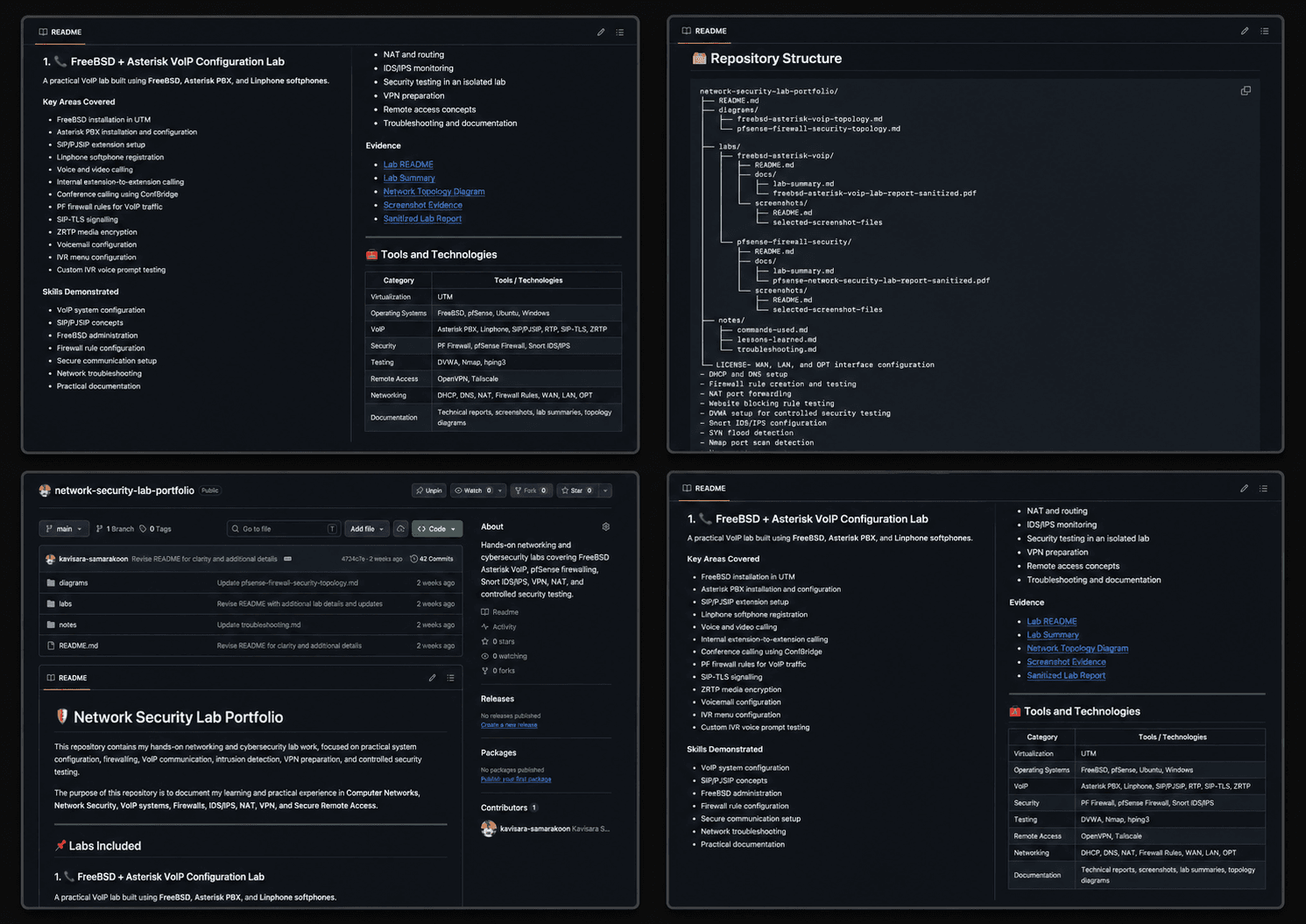Open the Lab README link in the top-left panel
1306x924 pixels.
(x=408, y=165)
